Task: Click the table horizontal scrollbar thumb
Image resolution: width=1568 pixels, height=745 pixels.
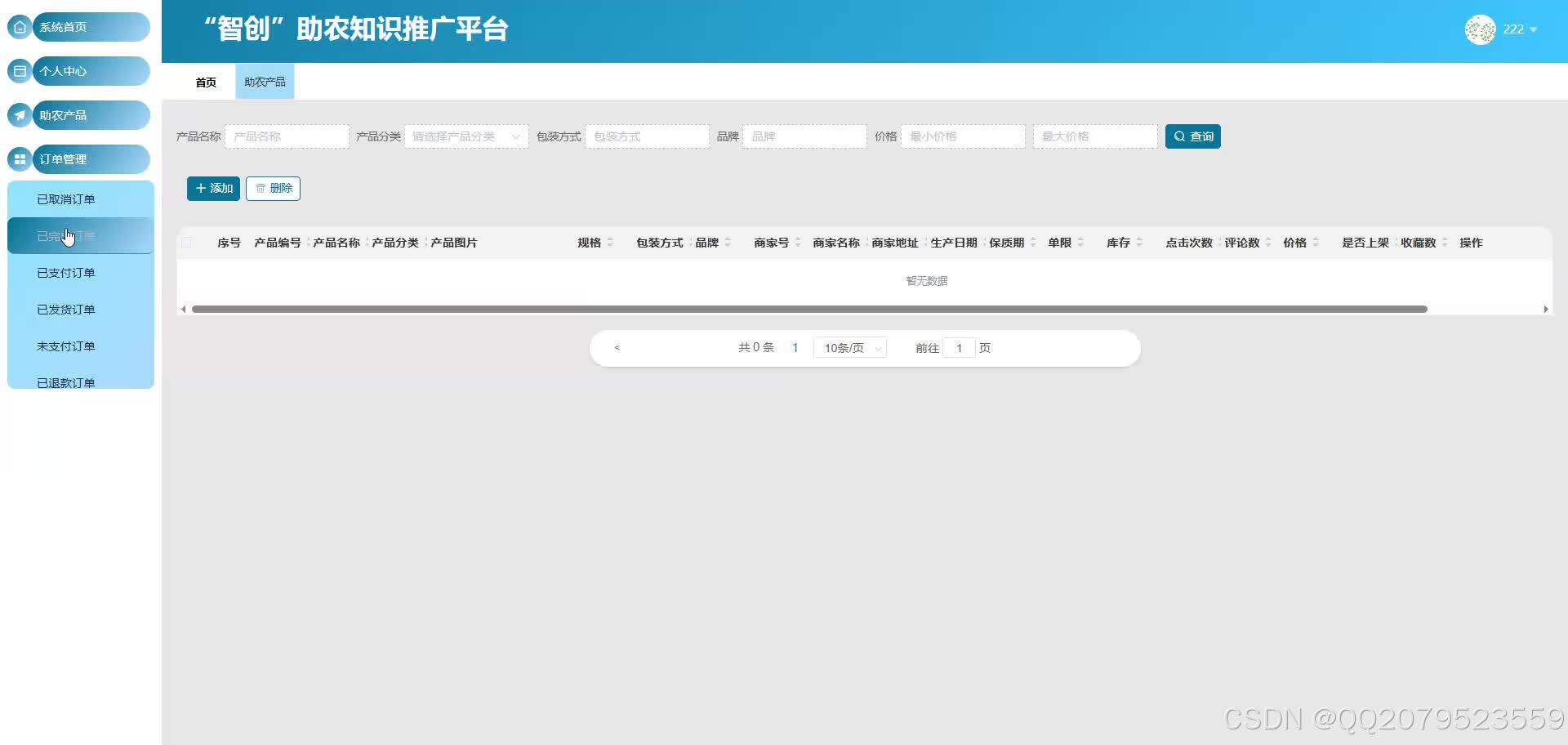Action: [809, 309]
